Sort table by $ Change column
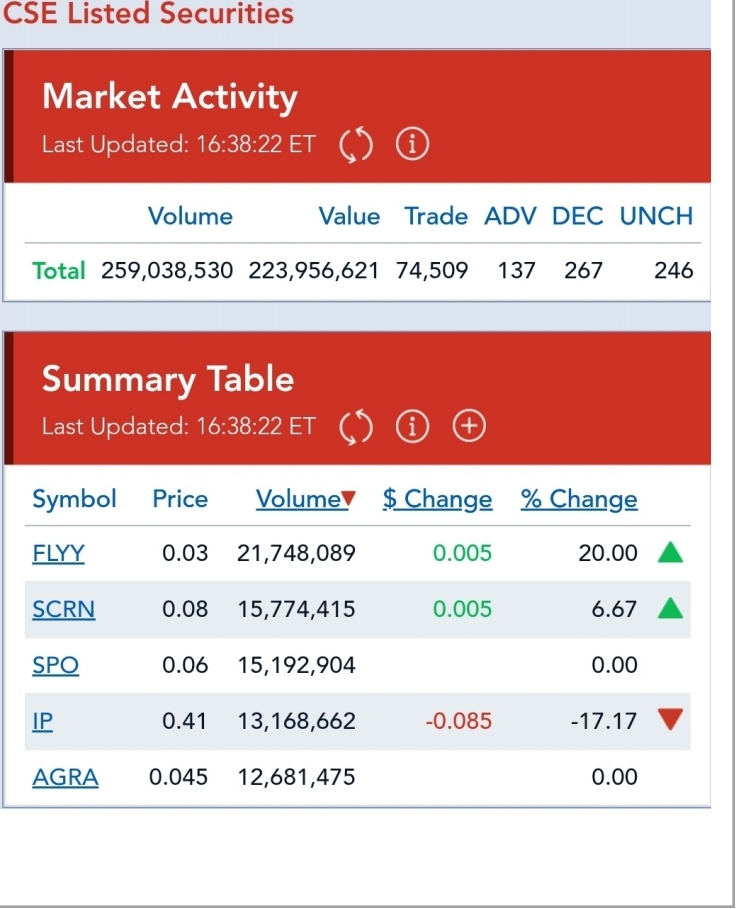The image size is (736, 909). click(x=437, y=499)
